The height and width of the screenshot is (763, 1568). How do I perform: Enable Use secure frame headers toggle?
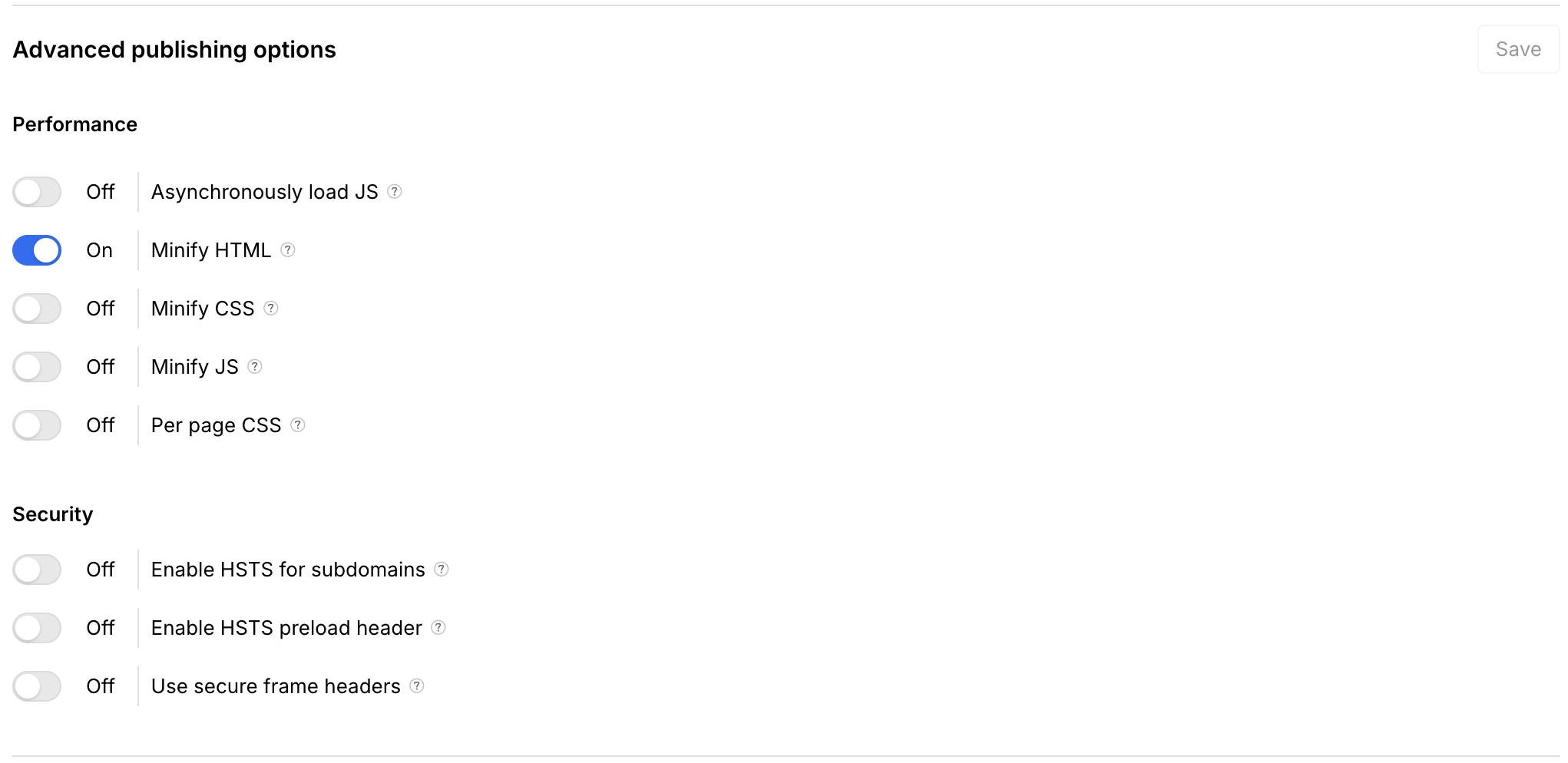click(37, 686)
